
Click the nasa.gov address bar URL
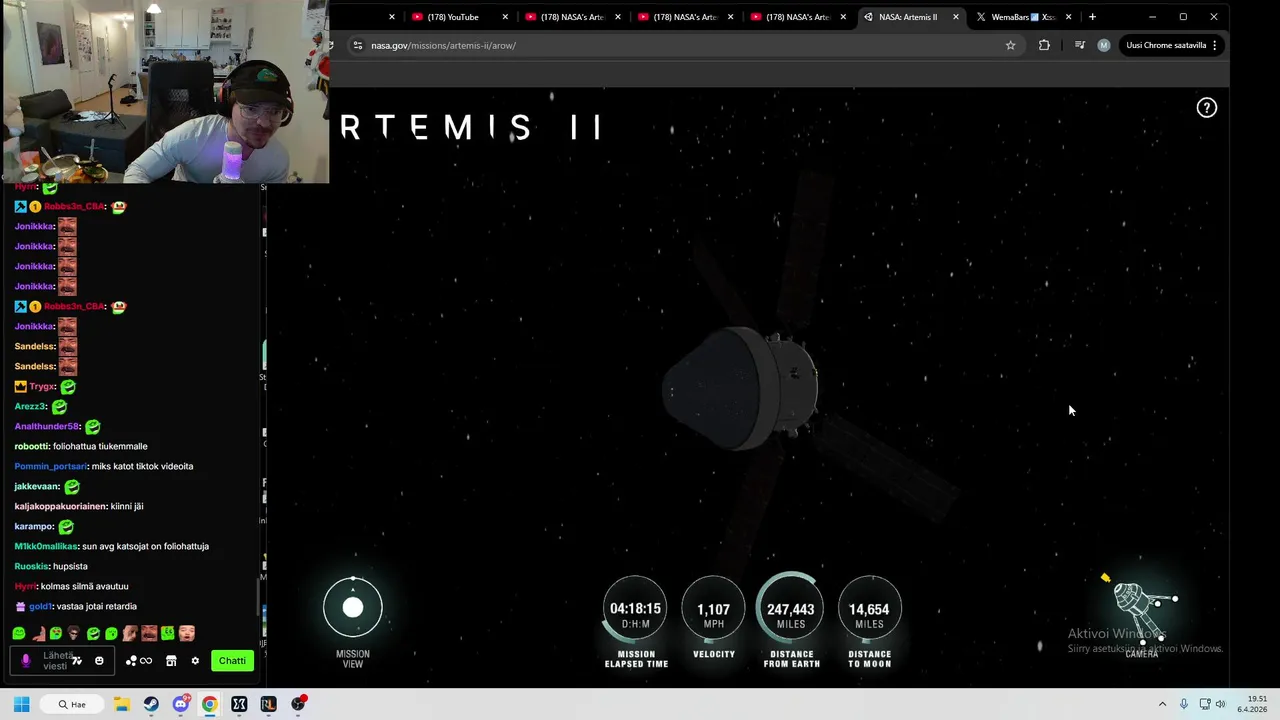click(443, 45)
